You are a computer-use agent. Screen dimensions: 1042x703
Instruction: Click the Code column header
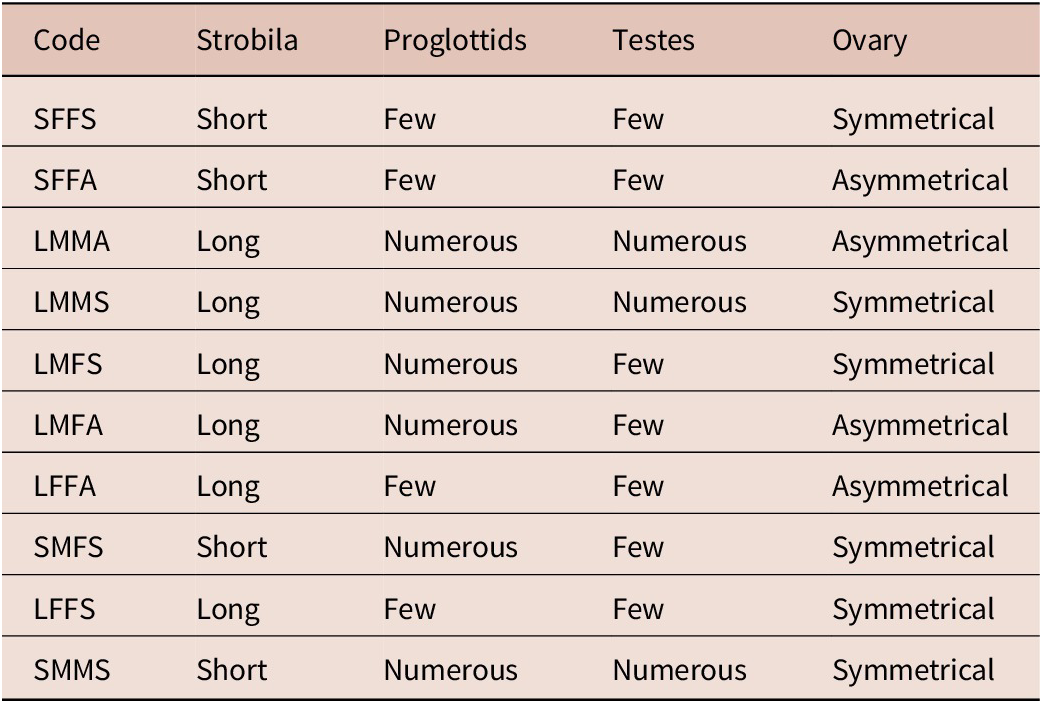(x=66, y=41)
